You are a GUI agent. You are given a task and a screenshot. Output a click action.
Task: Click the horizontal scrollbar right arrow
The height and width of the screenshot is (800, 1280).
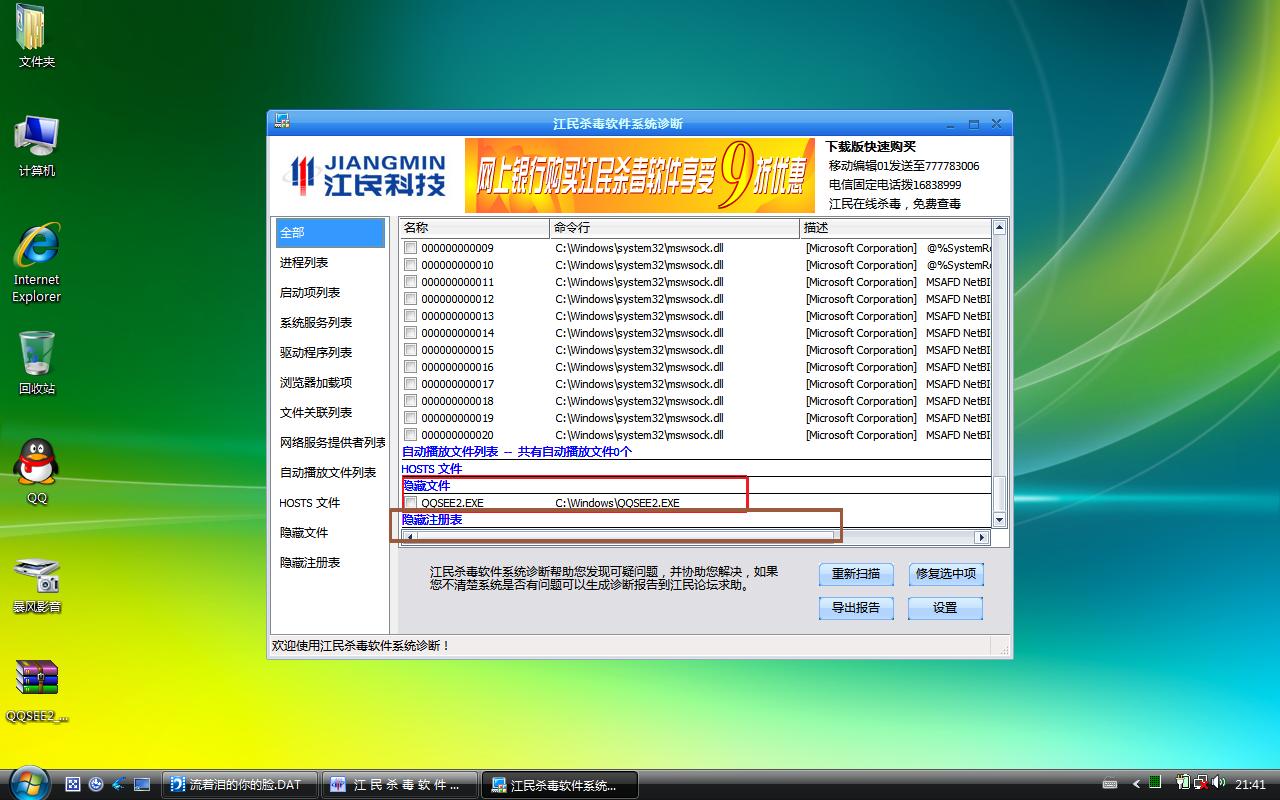(x=982, y=537)
